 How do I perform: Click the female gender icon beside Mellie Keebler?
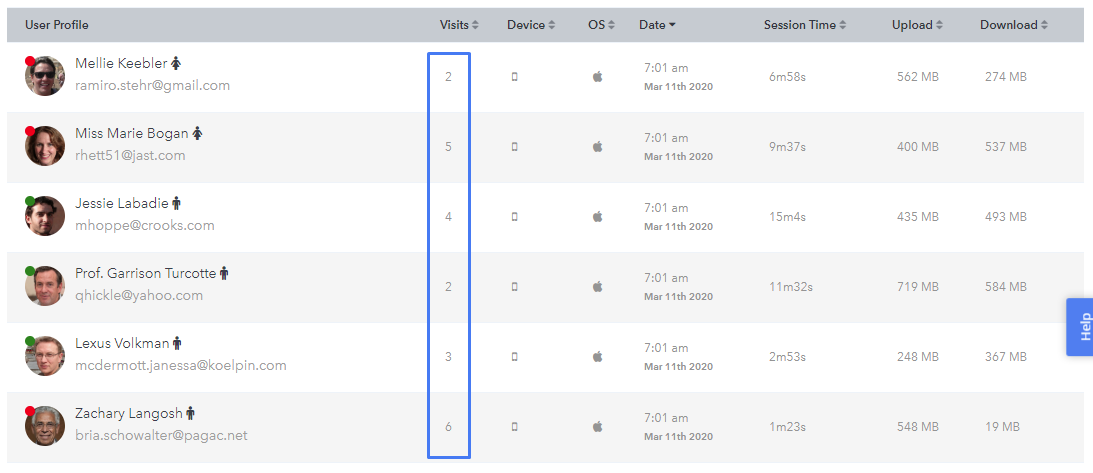coord(176,63)
